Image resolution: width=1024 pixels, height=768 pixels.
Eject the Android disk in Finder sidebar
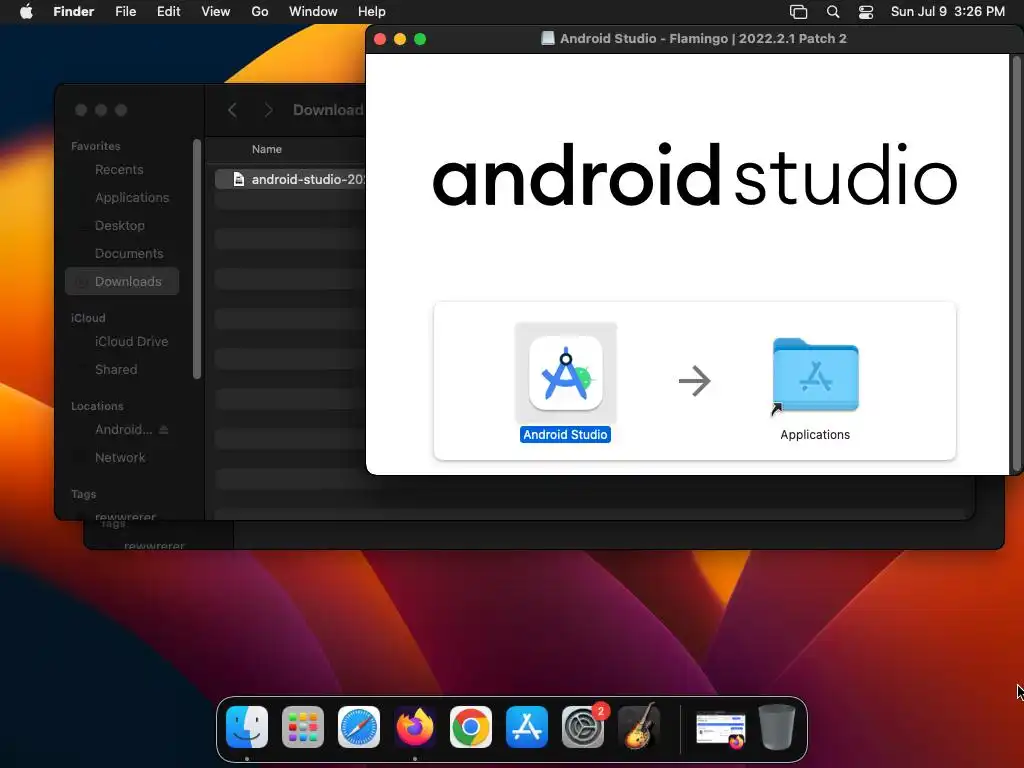pyautogui.click(x=164, y=430)
